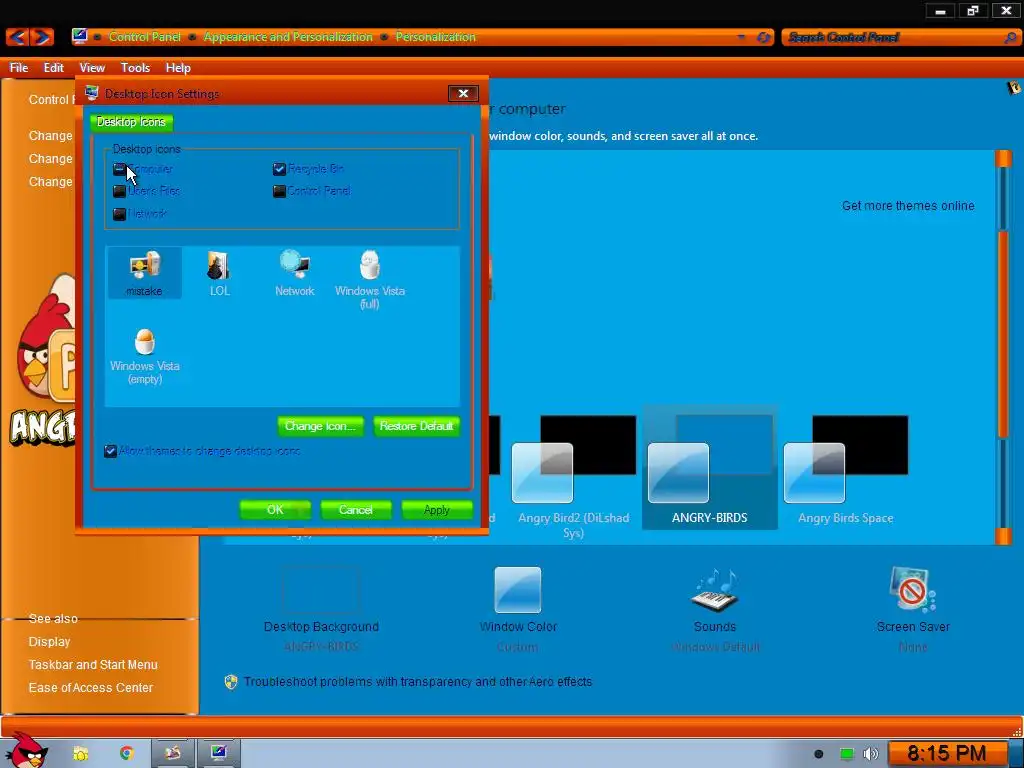Click the 8:15 PM clock
This screenshot has width=1024, height=768.
pos(946,753)
